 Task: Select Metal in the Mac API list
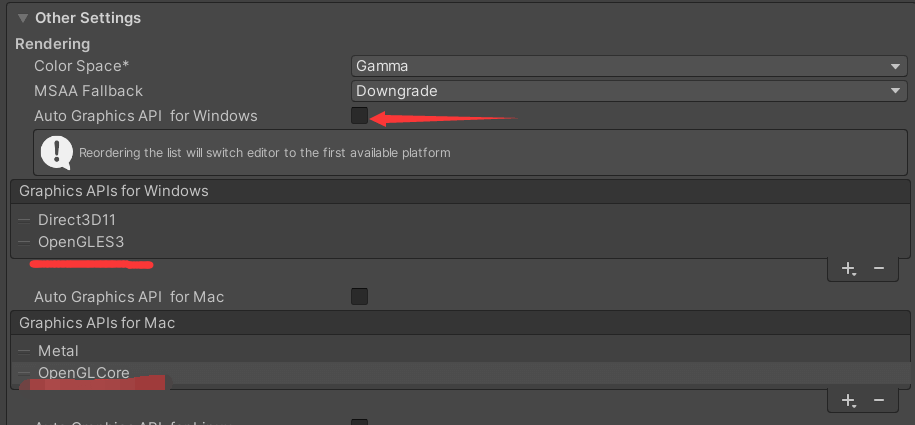pyautogui.click(x=460, y=351)
